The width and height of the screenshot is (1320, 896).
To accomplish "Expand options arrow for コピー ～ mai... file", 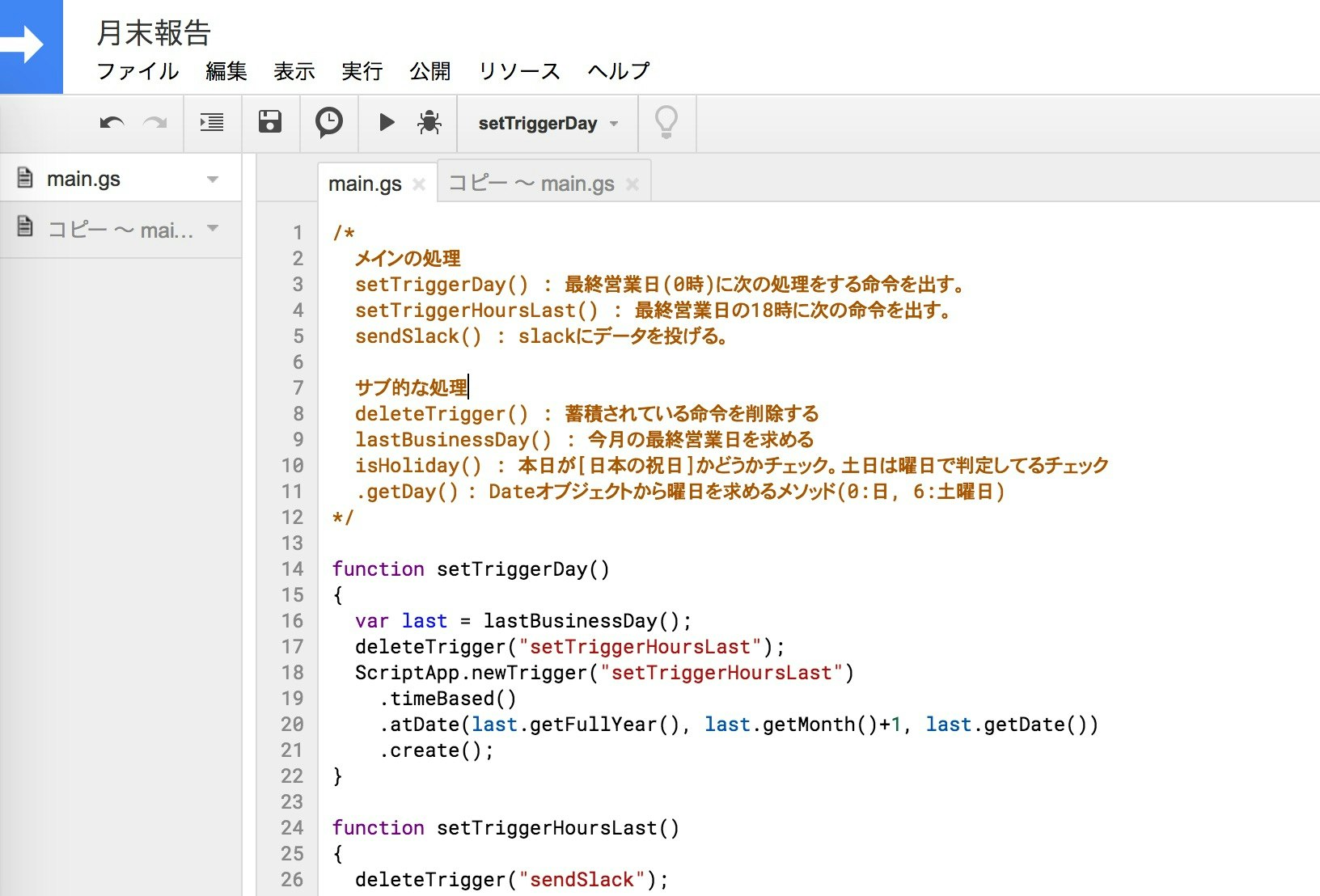I will (213, 229).
